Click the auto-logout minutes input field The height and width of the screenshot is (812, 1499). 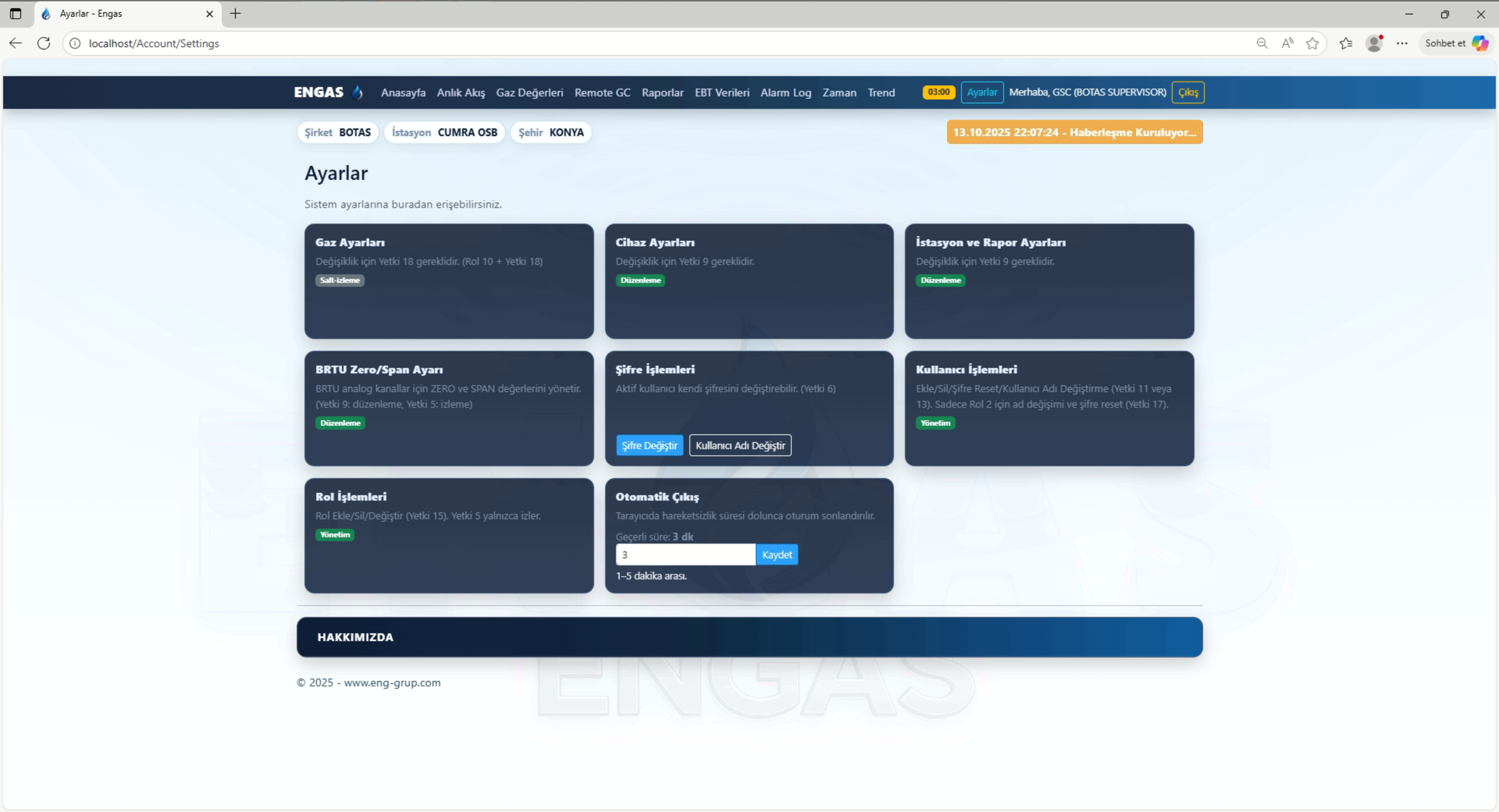point(685,555)
